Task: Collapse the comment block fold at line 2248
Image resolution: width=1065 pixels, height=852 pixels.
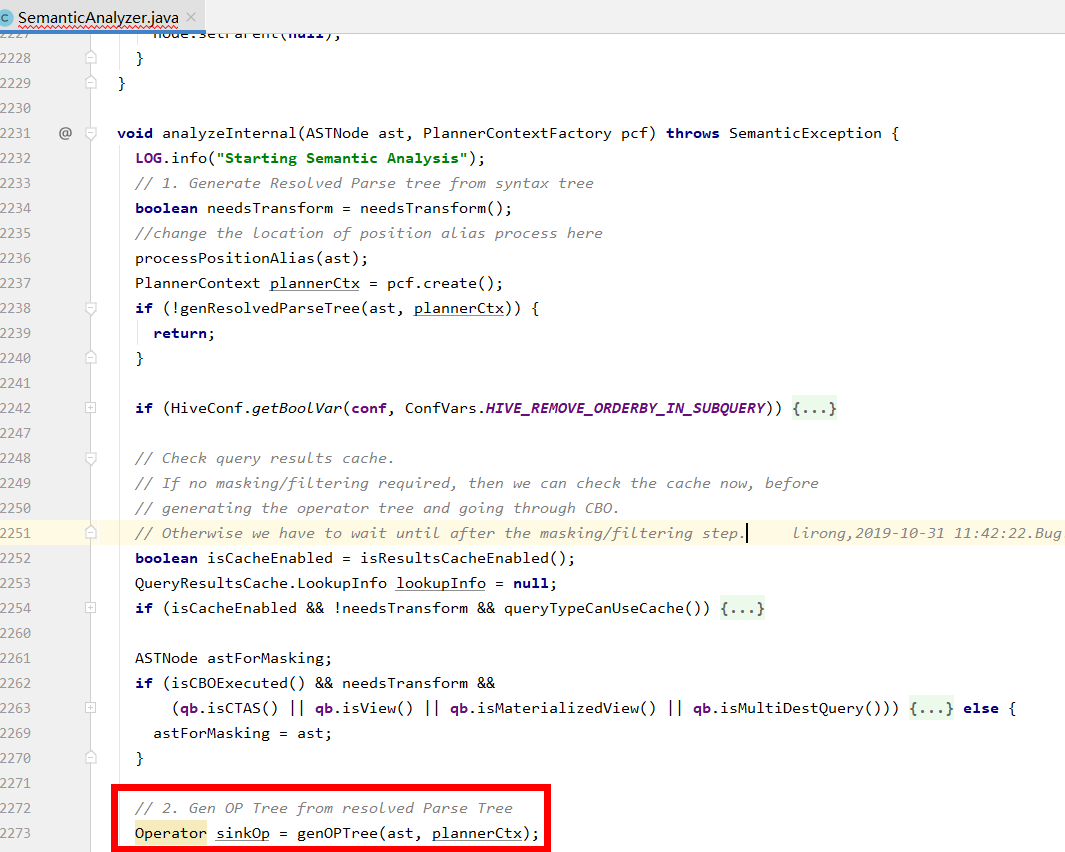Action: click(x=90, y=458)
